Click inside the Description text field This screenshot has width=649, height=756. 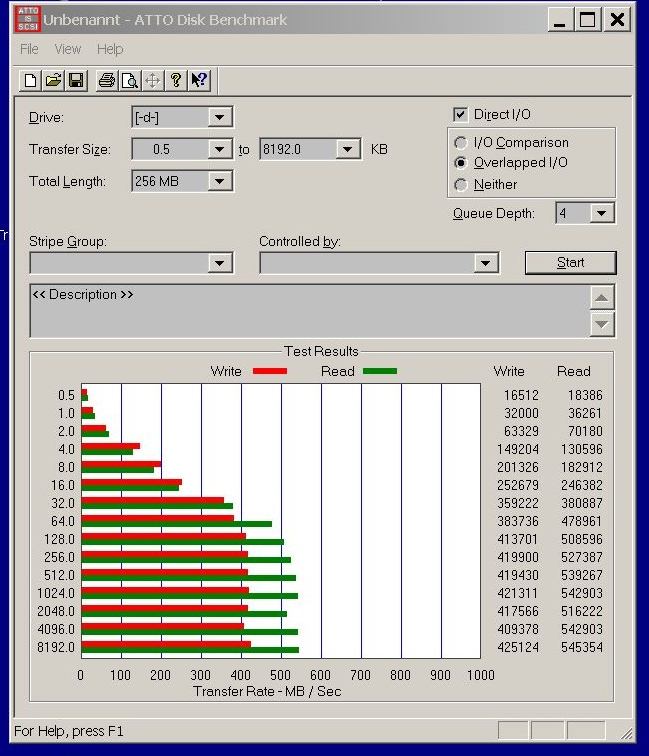310,311
